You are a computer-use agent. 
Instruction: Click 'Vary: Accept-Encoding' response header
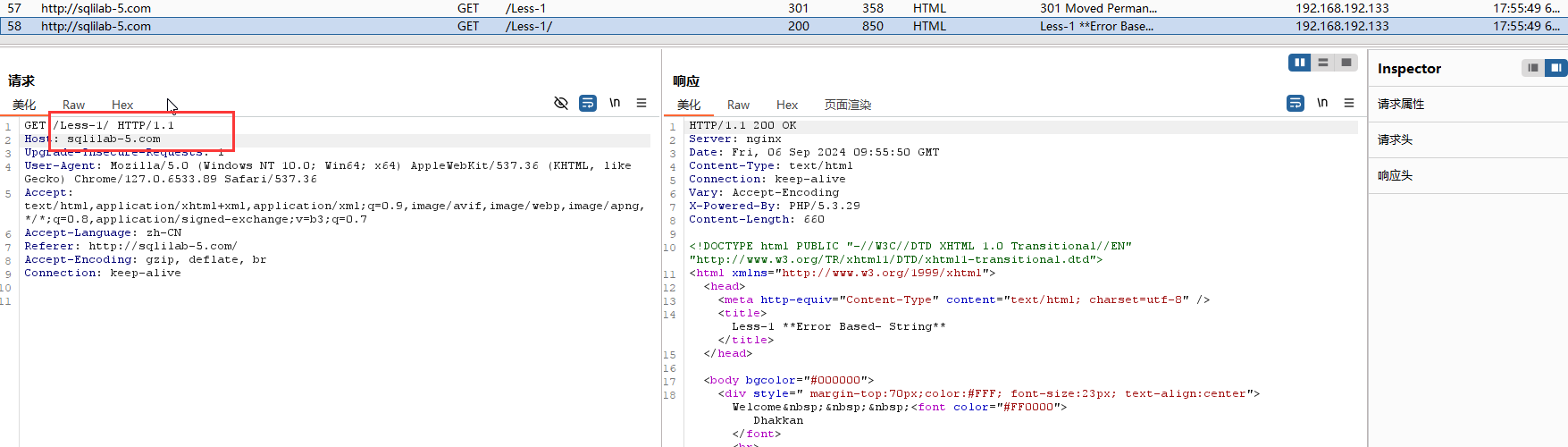pyautogui.click(x=764, y=192)
